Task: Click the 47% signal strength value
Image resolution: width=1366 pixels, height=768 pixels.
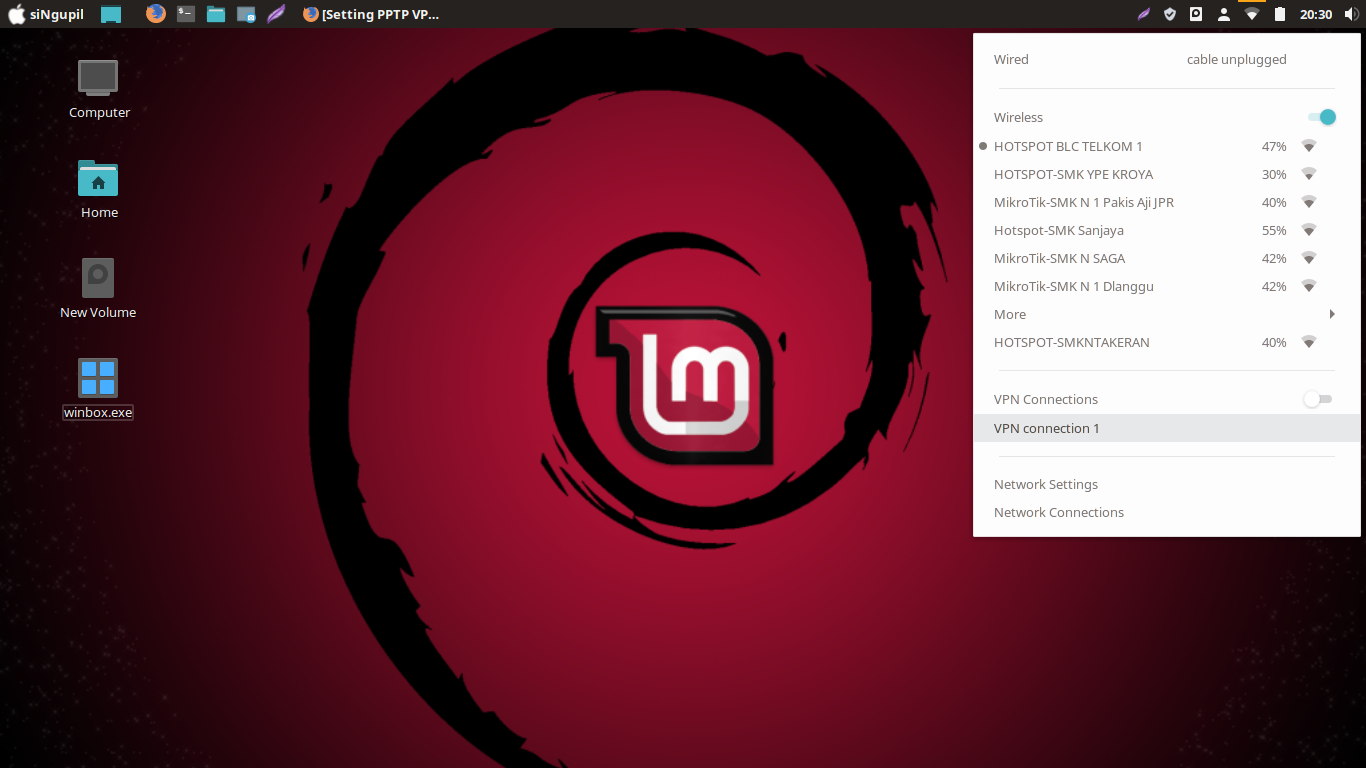Action: click(x=1274, y=146)
